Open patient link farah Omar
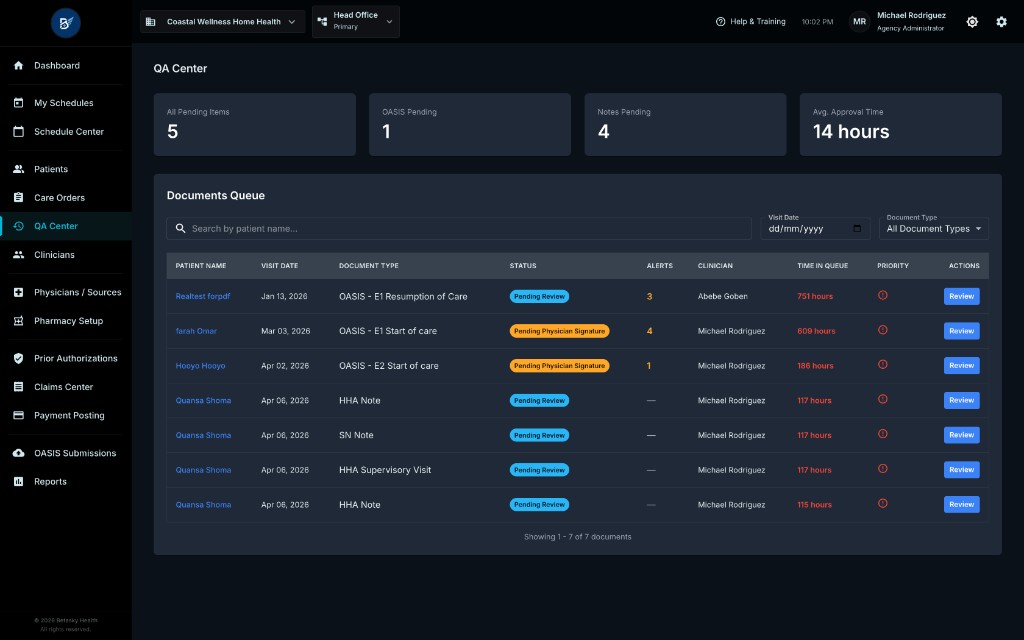The height and width of the screenshot is (640, 1024). (196, 331)
